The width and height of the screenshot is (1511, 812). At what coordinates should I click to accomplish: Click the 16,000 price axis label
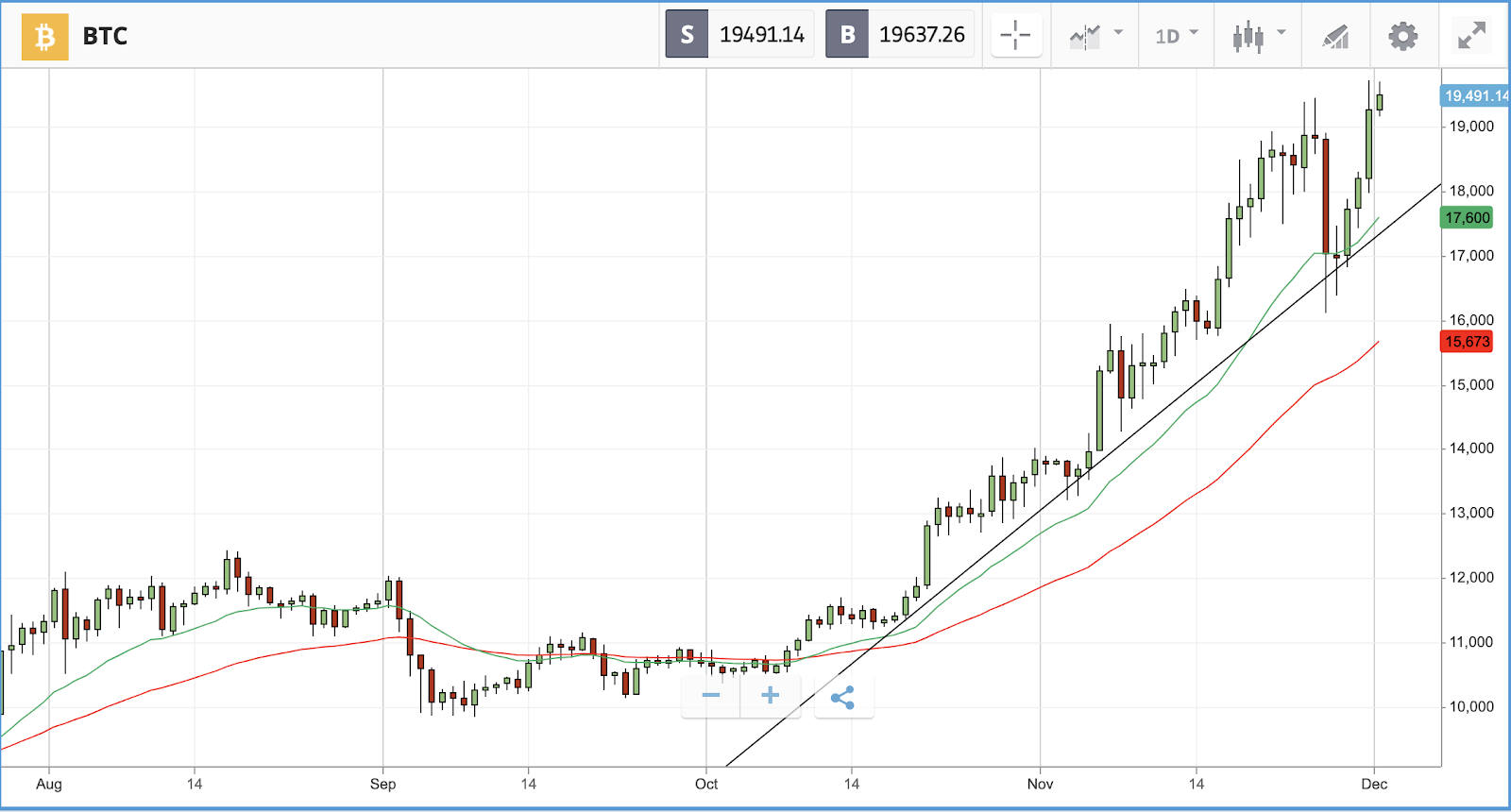pyautogui.click(x=1471, y=320)
